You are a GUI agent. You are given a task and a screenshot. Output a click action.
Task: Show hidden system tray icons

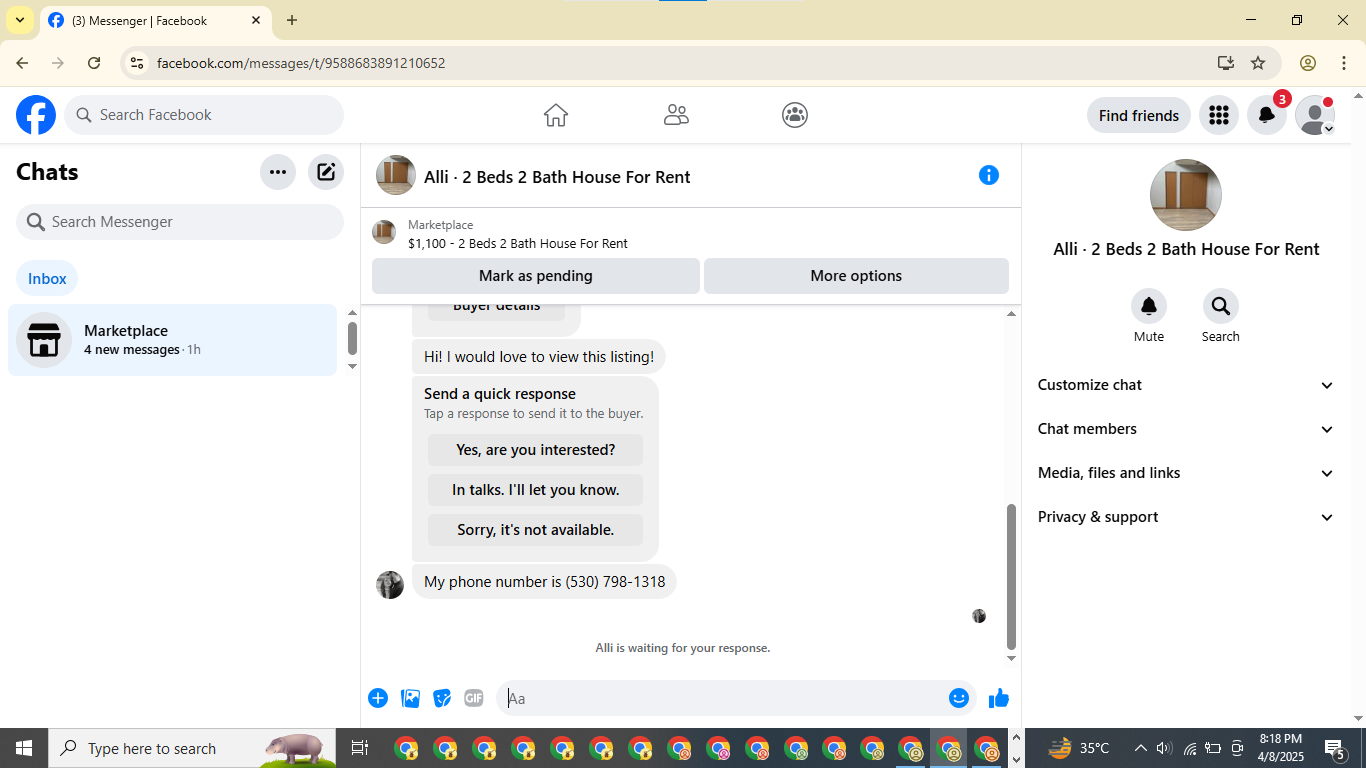point(1141,748)
